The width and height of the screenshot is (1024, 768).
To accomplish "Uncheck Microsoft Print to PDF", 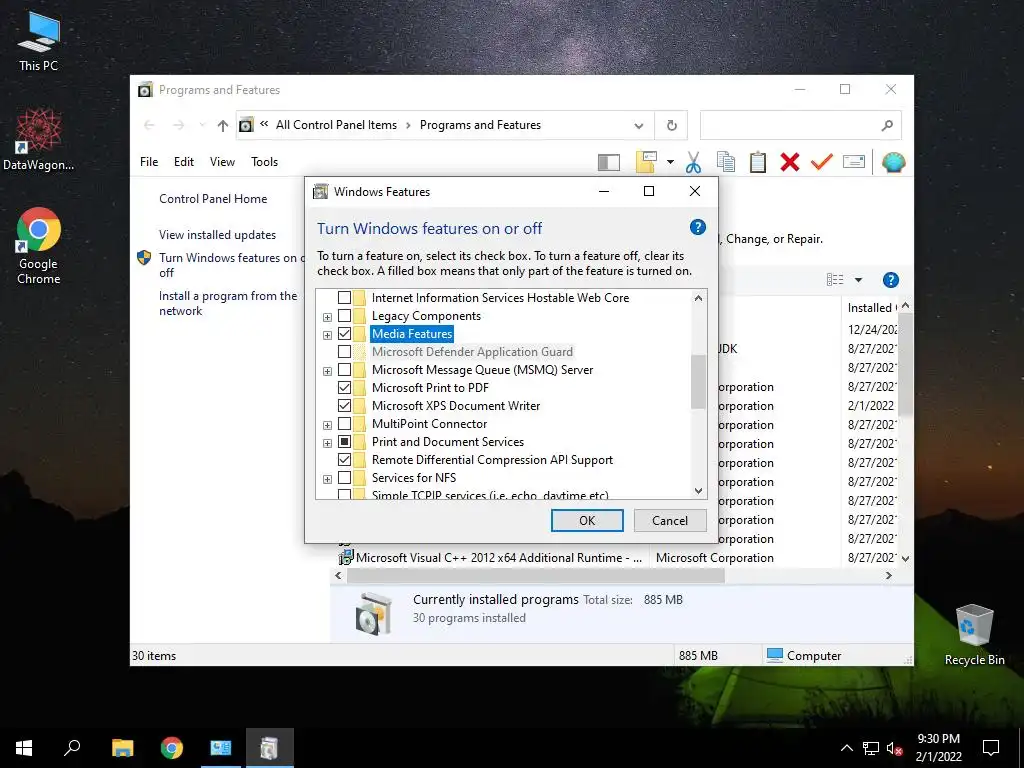I will click(344, 388).
